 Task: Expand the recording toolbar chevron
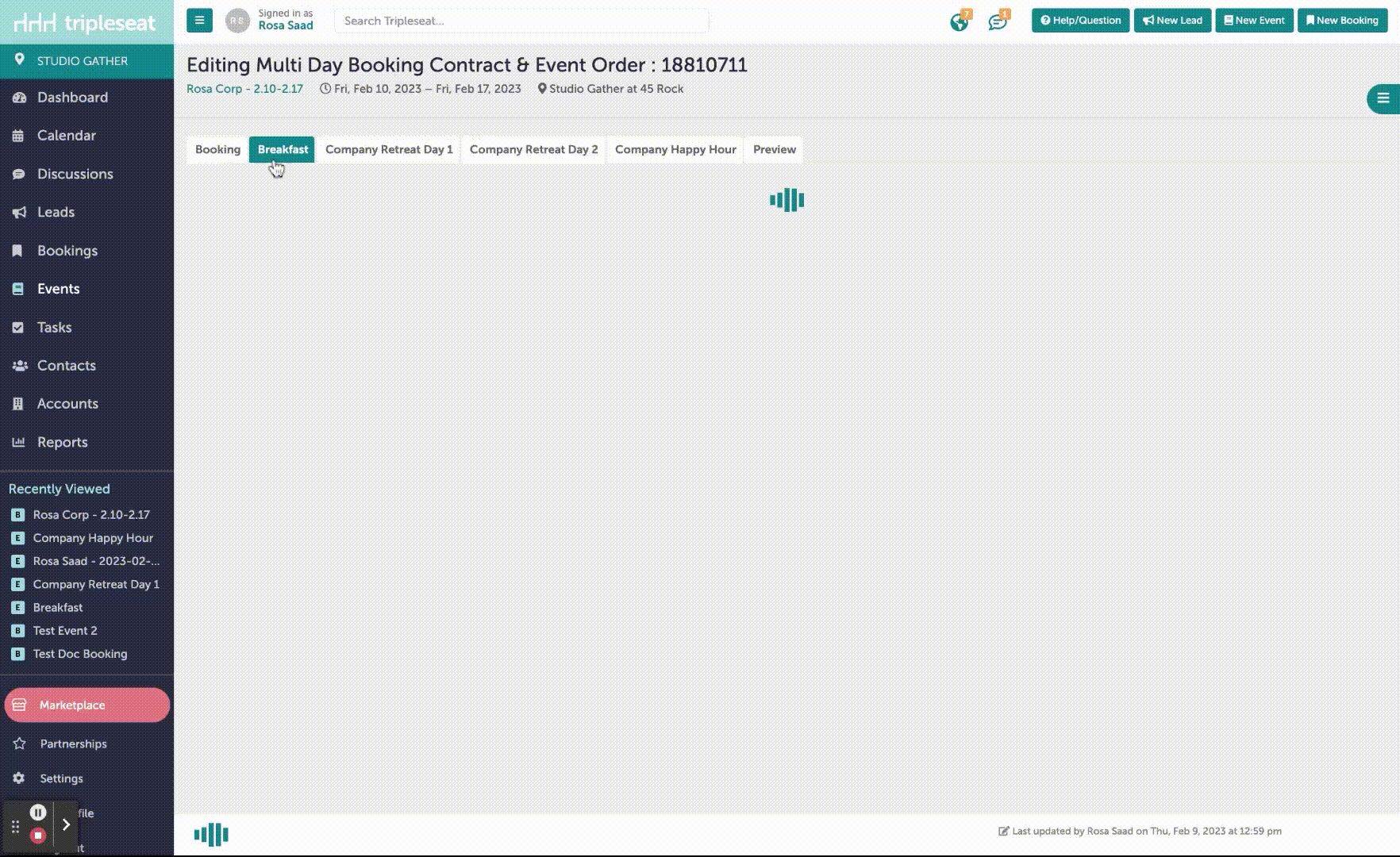click(x=66, y=824)
